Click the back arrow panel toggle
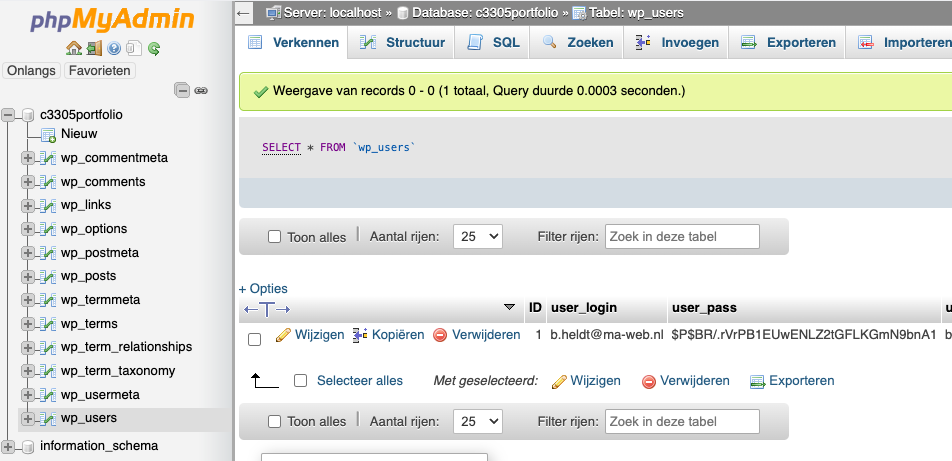Screen dimensions: 952x461 click(x=243, y=13)
